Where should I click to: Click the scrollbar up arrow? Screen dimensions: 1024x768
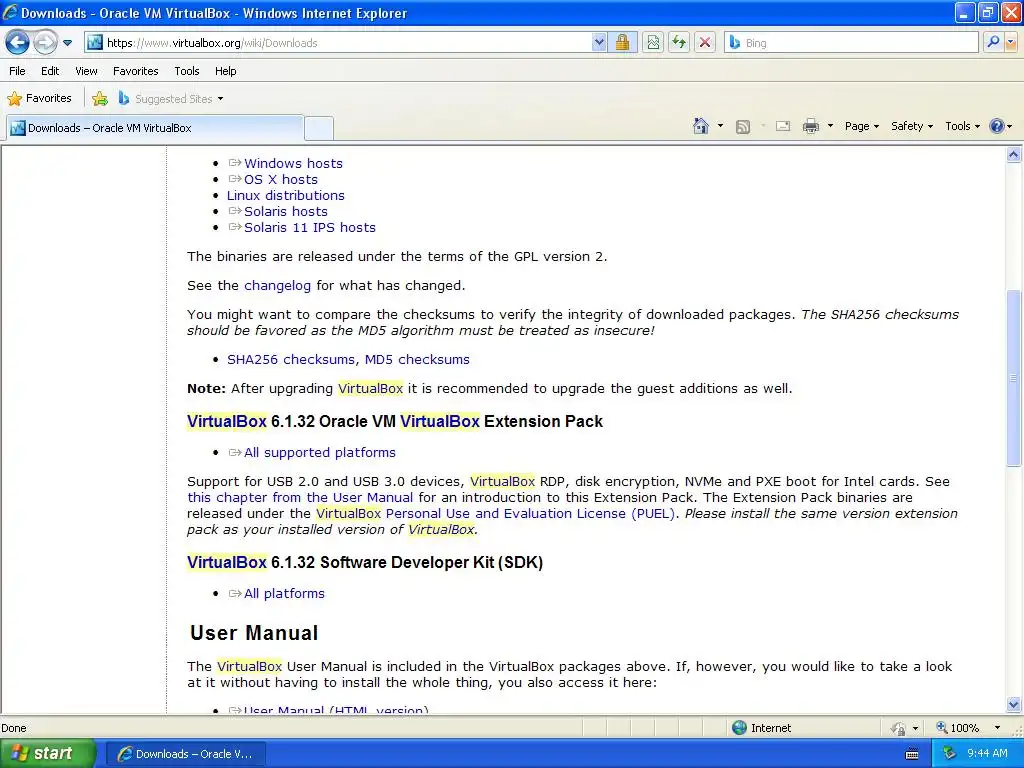click(1014, 155)
